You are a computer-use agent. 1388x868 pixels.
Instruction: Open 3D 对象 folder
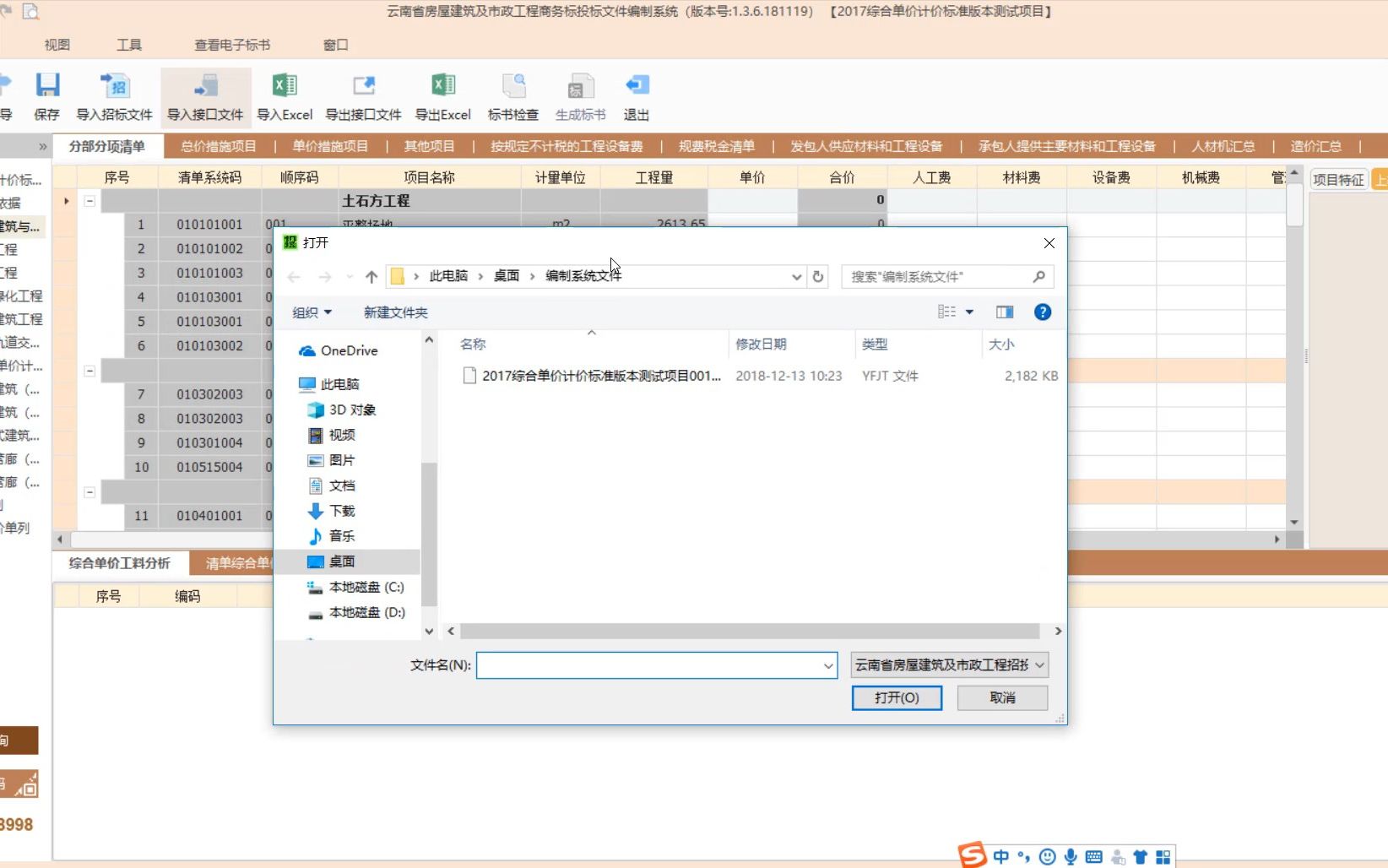[342, 410]
